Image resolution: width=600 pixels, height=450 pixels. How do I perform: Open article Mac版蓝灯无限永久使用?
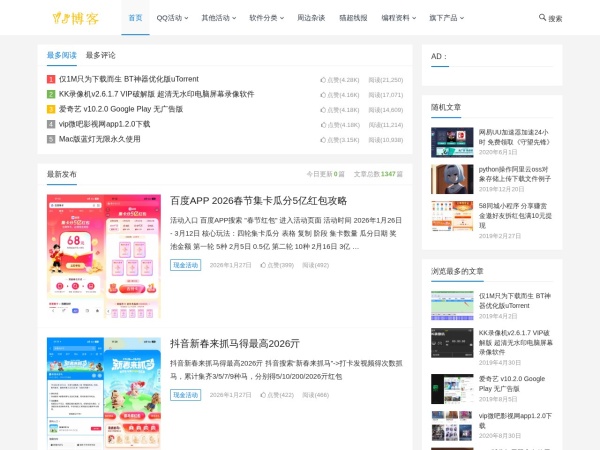[99, 139]
